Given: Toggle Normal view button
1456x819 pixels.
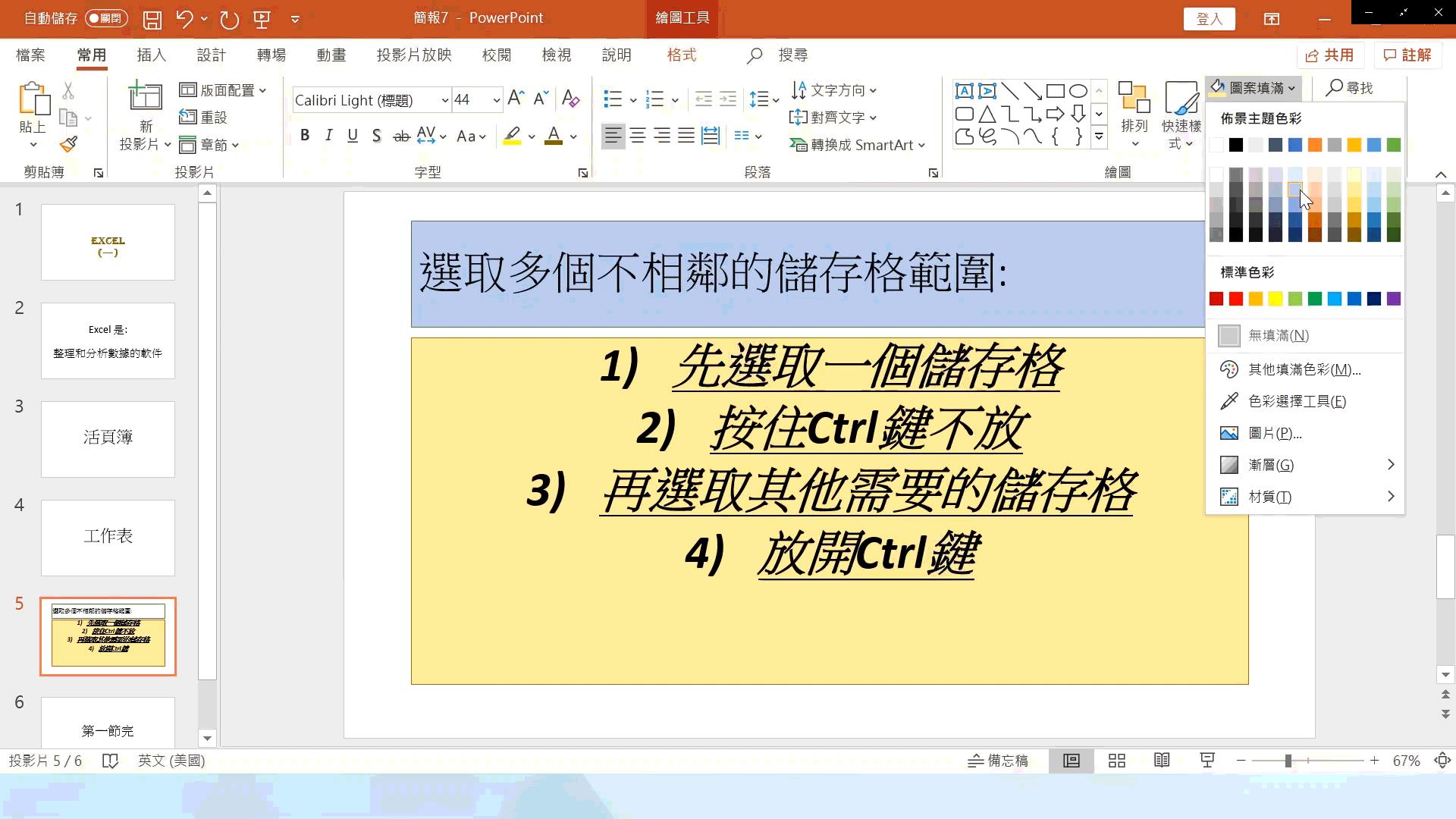Looking at the screenshot, I should [x=1071, y=761].
